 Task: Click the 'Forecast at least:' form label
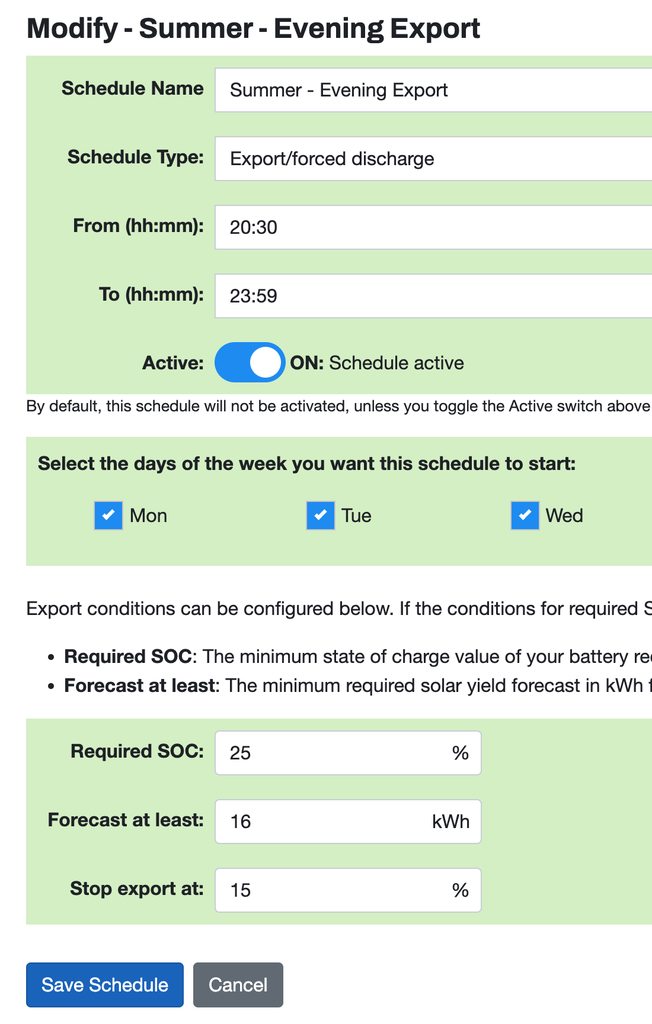(125, 820)
